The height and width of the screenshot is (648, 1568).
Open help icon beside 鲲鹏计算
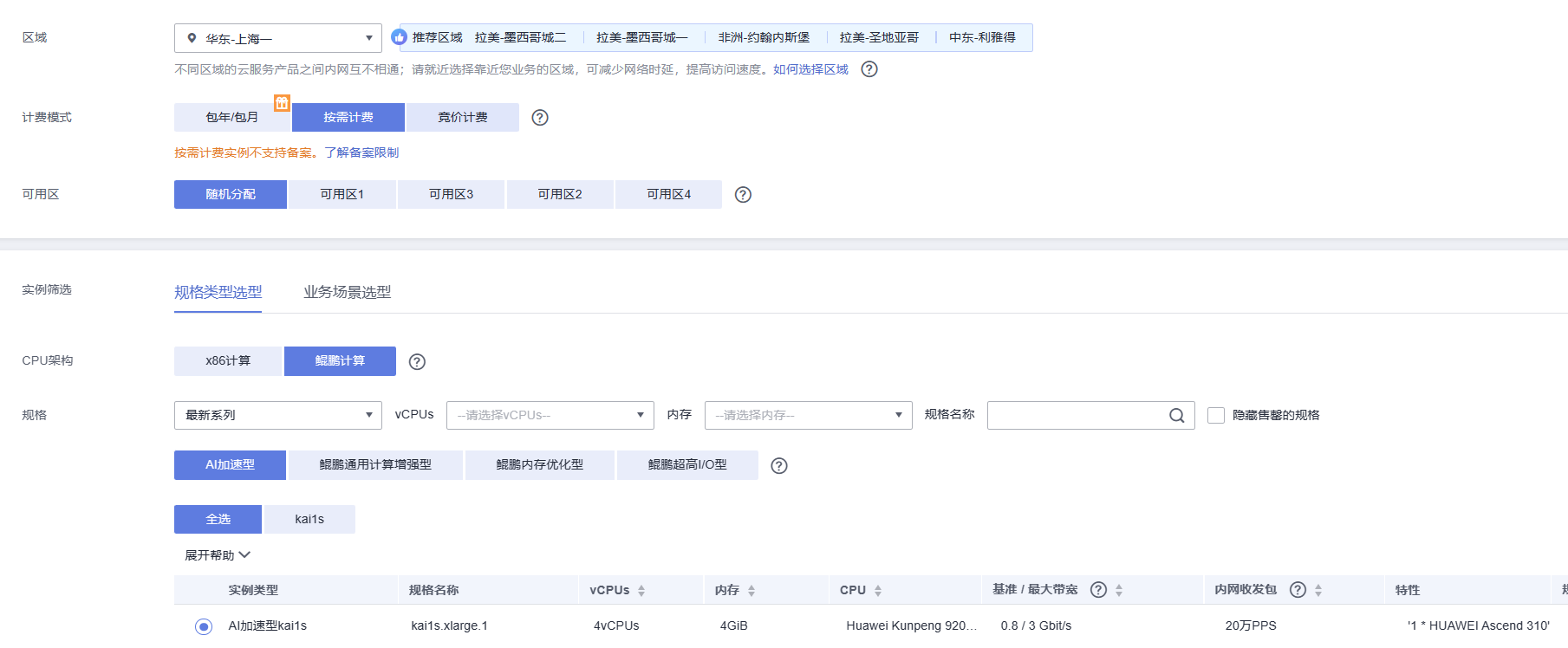(417, 362)
